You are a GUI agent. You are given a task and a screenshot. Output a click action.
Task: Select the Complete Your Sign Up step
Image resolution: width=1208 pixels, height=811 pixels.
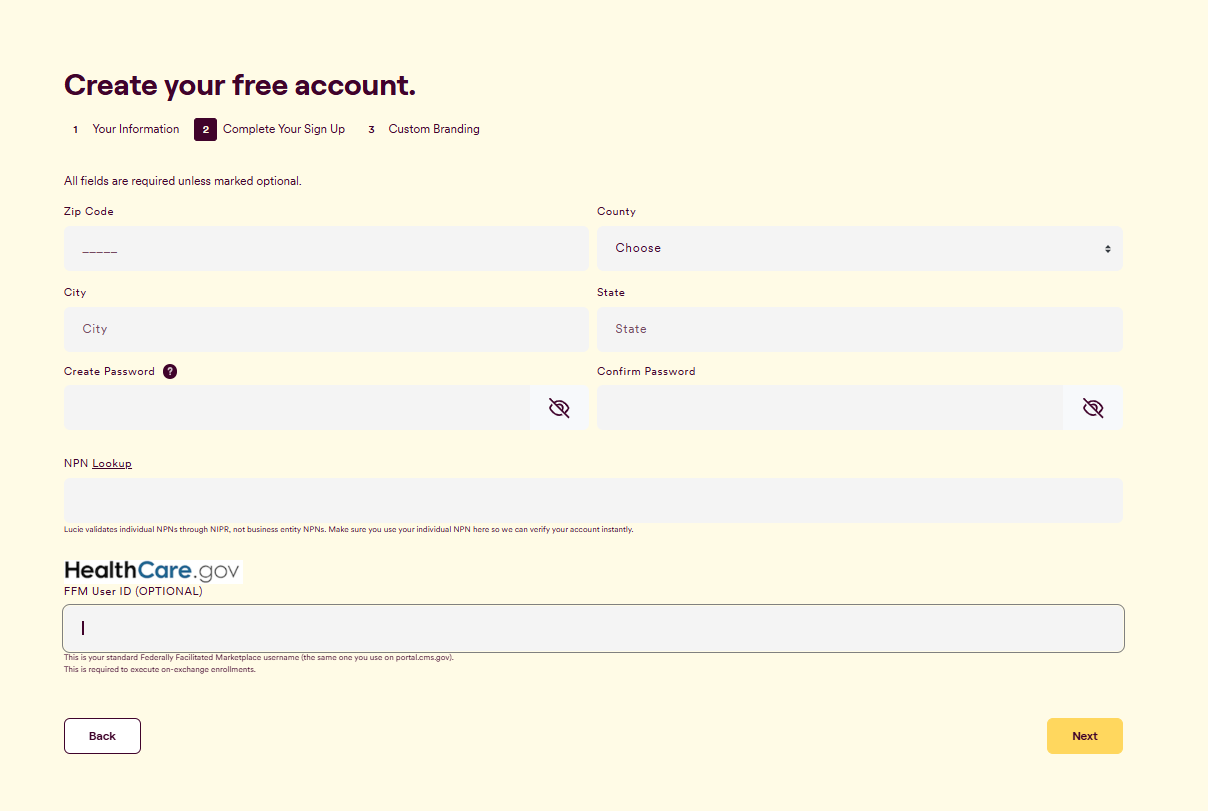[284, 129]
